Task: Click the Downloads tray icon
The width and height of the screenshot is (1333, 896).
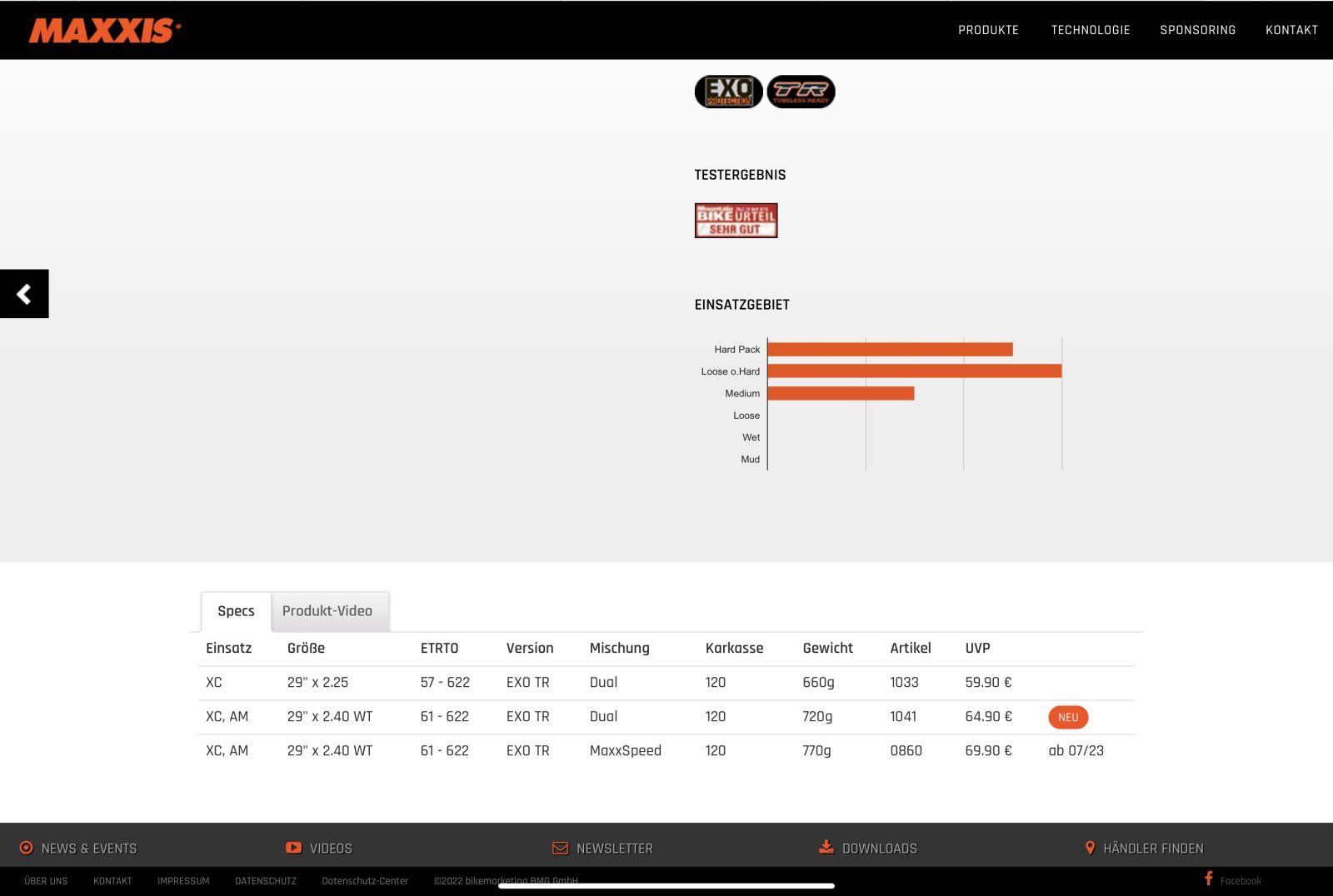Action: click(x=826, y=848)
